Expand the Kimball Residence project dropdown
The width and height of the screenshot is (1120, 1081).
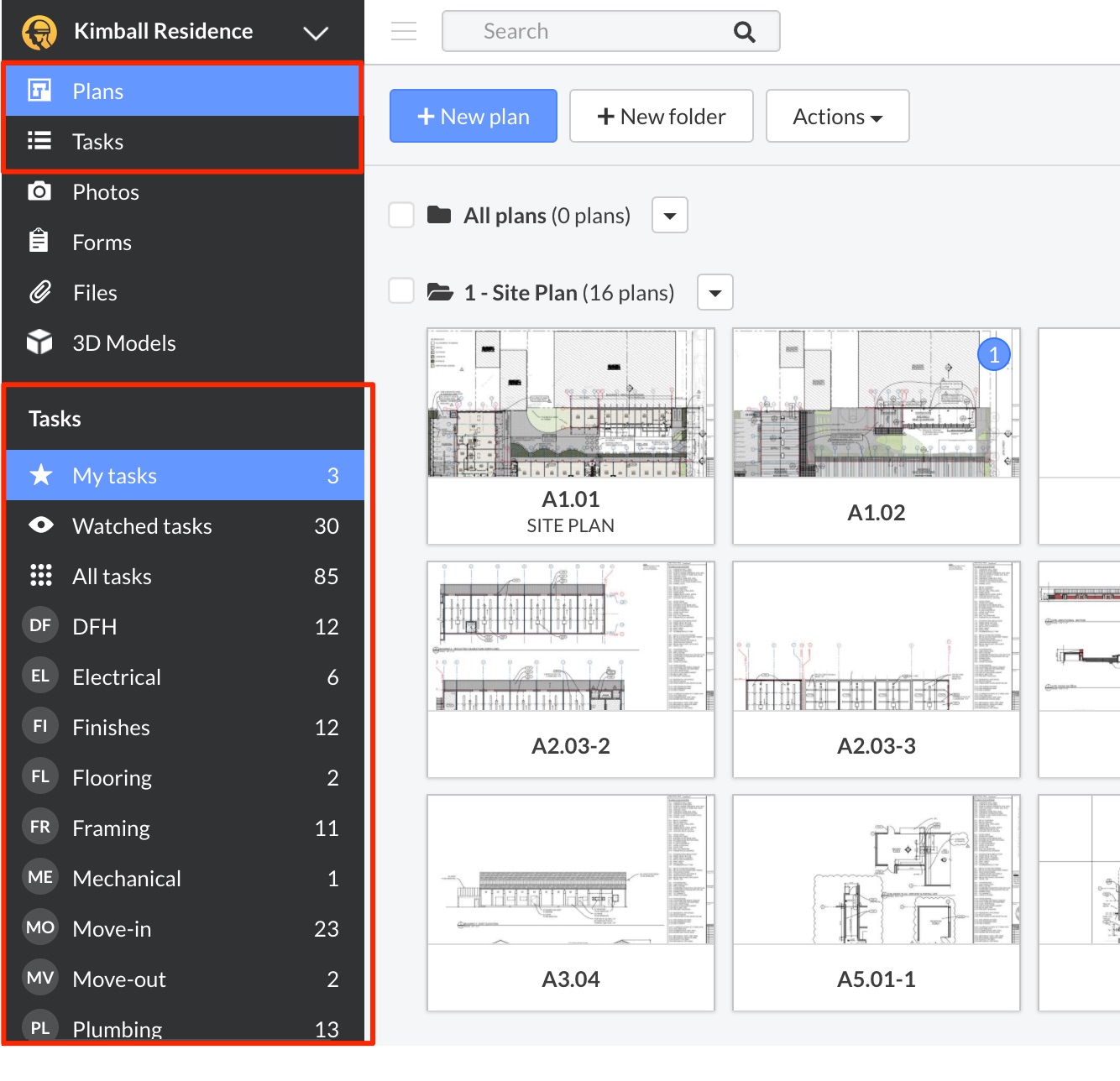316,33
